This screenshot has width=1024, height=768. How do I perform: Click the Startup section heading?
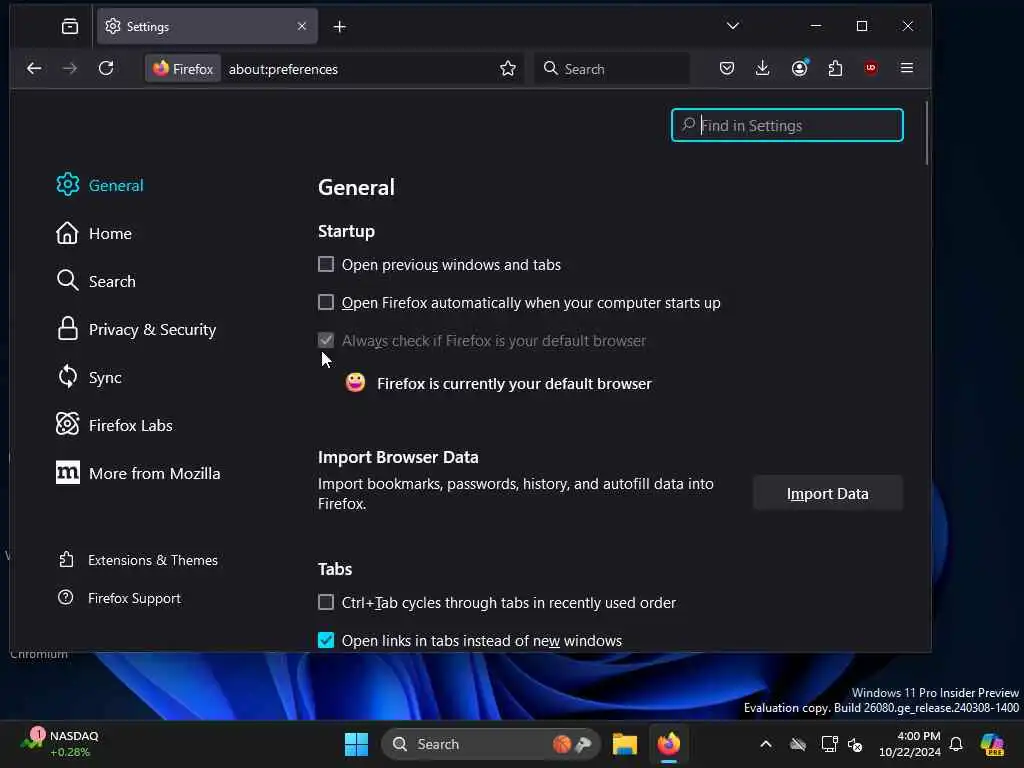346,231
